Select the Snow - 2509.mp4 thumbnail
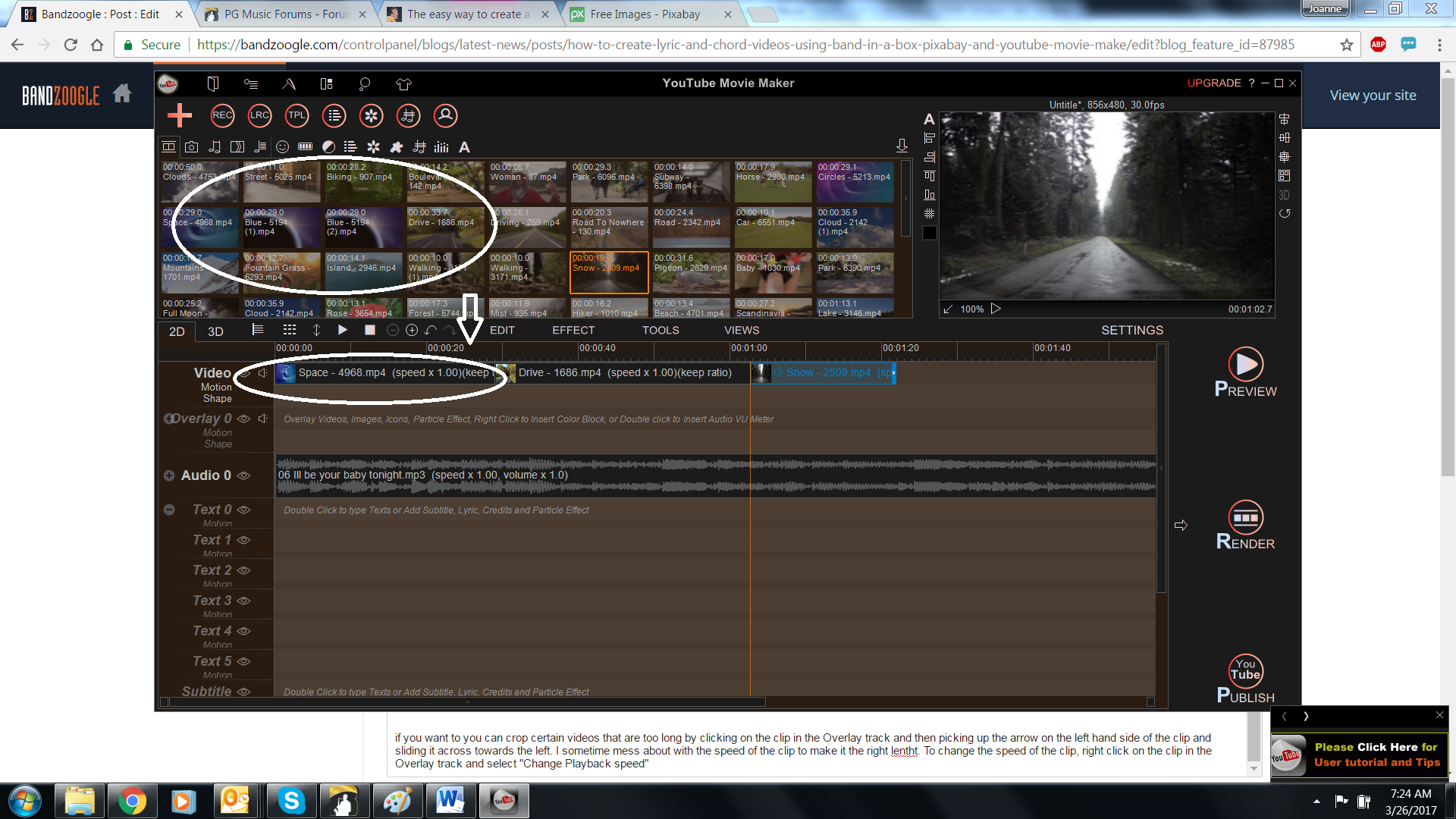The width and height of the screenshot is (1456, 819). pos(609,272)
